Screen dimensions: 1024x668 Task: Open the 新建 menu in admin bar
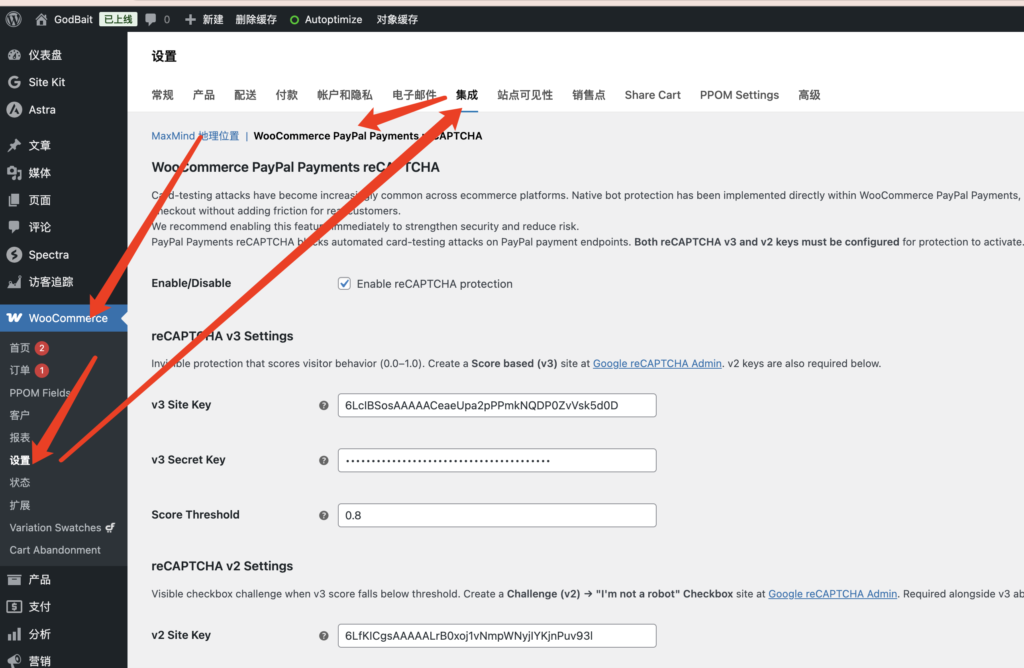pos(204,19)
